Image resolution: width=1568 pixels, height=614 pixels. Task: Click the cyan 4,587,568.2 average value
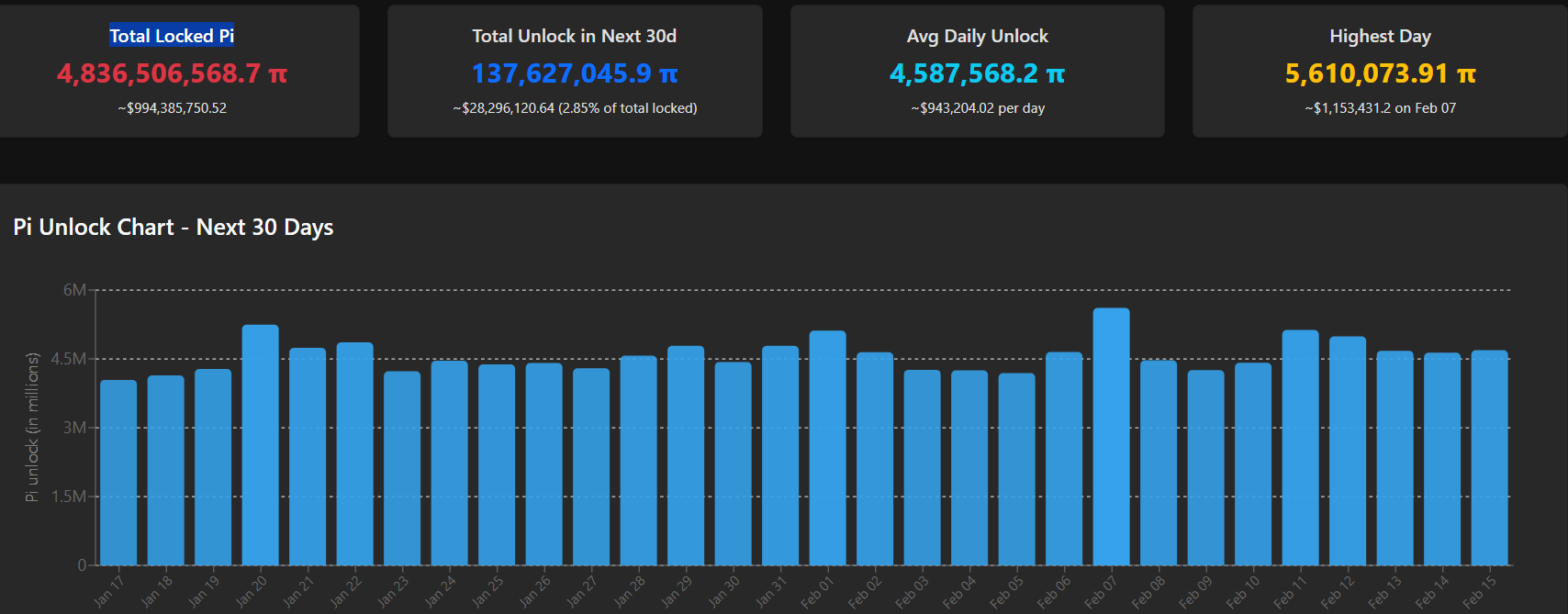click(x=963, y=73)
